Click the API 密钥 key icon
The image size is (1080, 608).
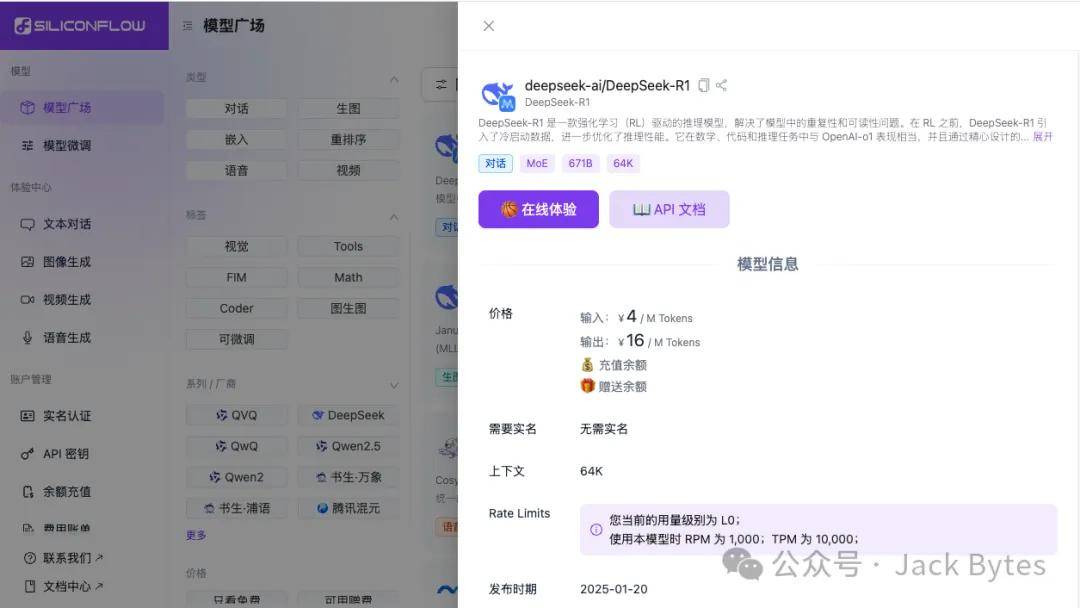tap(28, 454)
